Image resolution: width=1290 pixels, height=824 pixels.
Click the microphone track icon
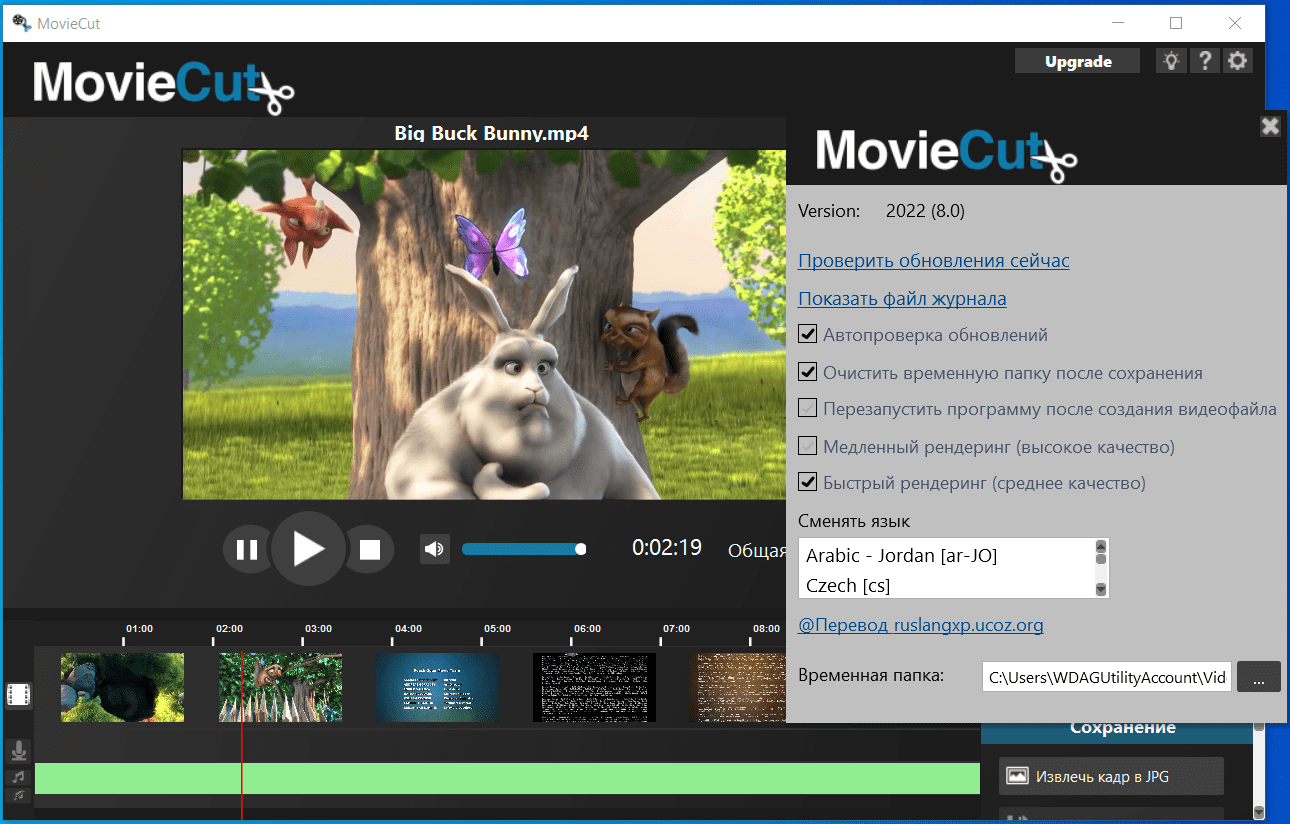pyautogui.click(x=18, y=751)
